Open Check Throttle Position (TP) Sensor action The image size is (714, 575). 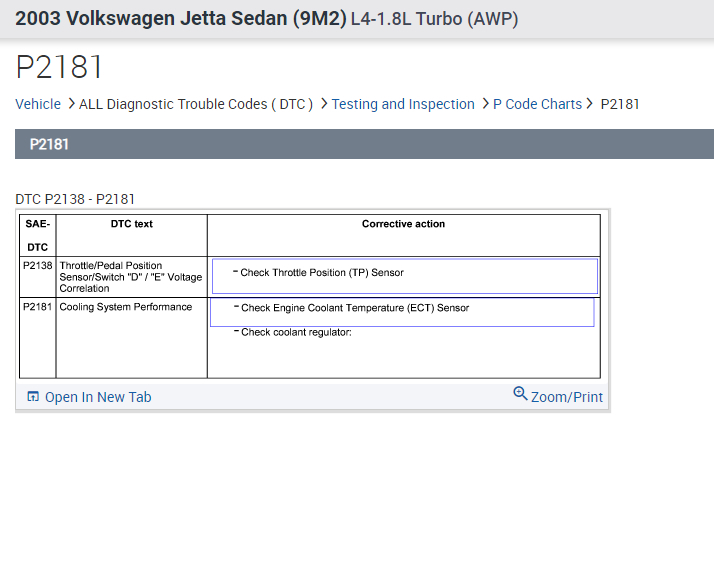[x=405, y=276]
